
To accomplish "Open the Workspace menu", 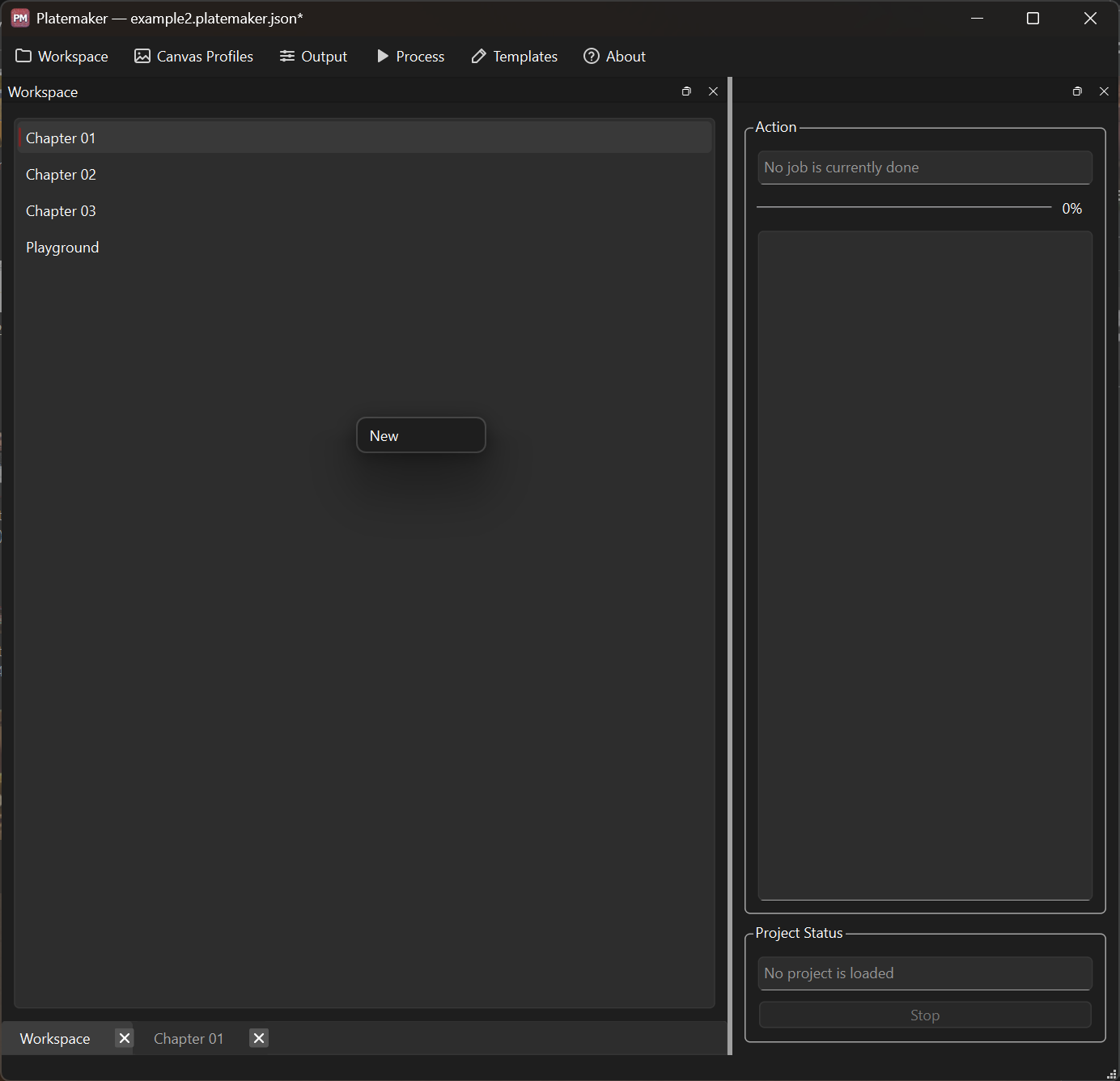I will pos(62,56).
